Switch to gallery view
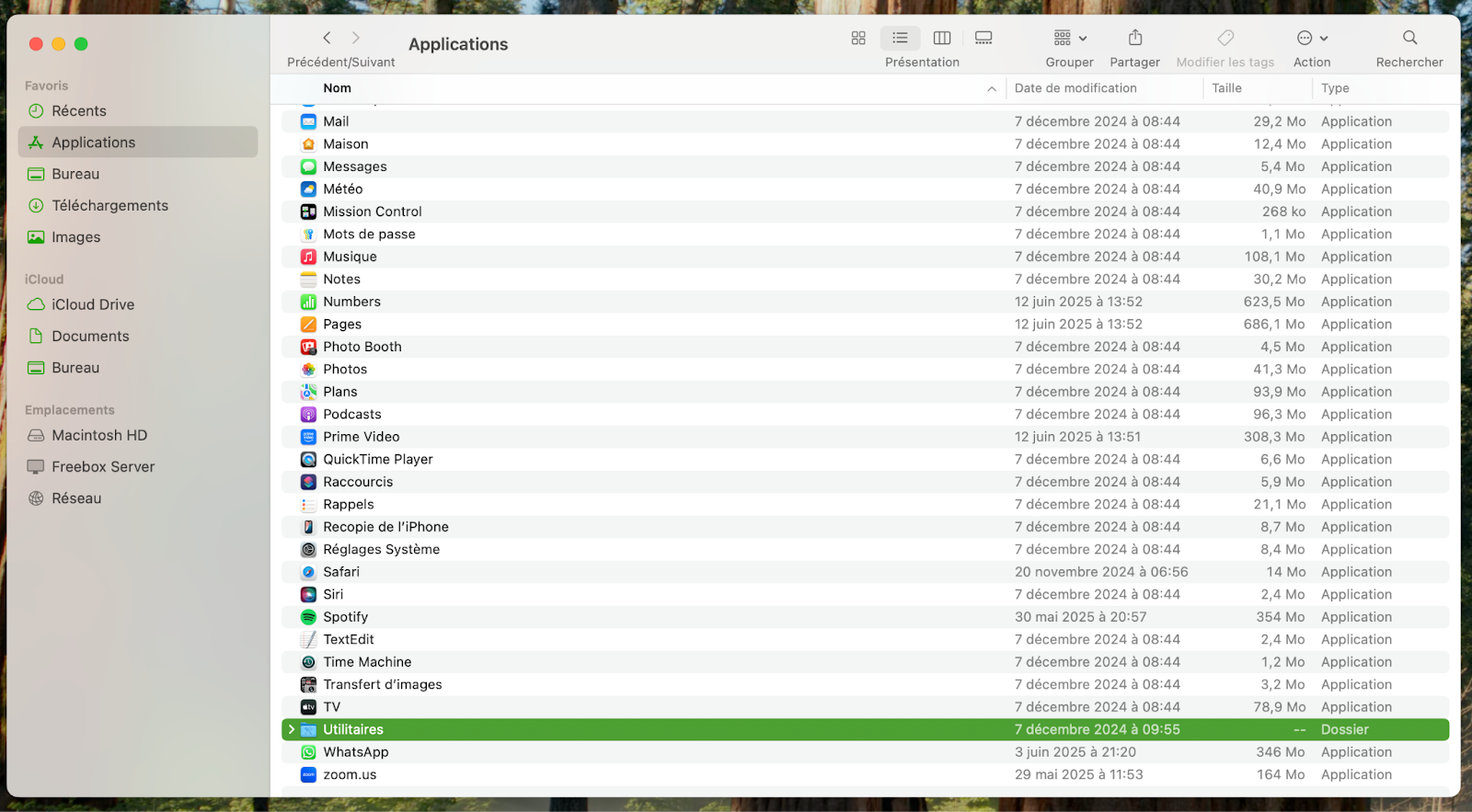Image resolution: width=1472 pixels, height=812 pixels. coord(983,38)
